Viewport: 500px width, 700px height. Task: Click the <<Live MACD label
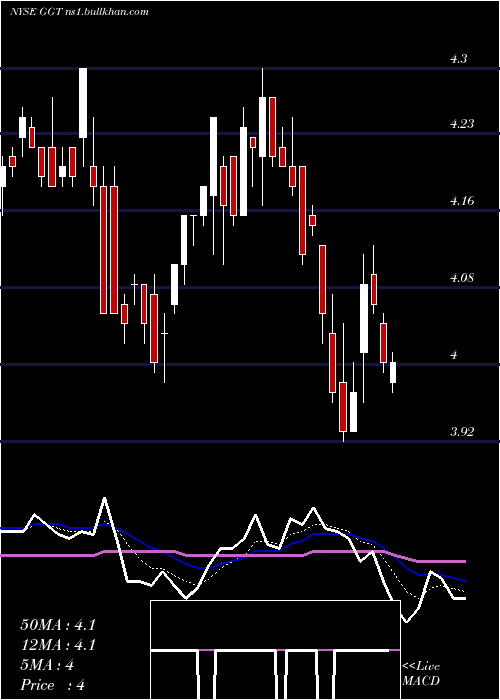[421, 673]
